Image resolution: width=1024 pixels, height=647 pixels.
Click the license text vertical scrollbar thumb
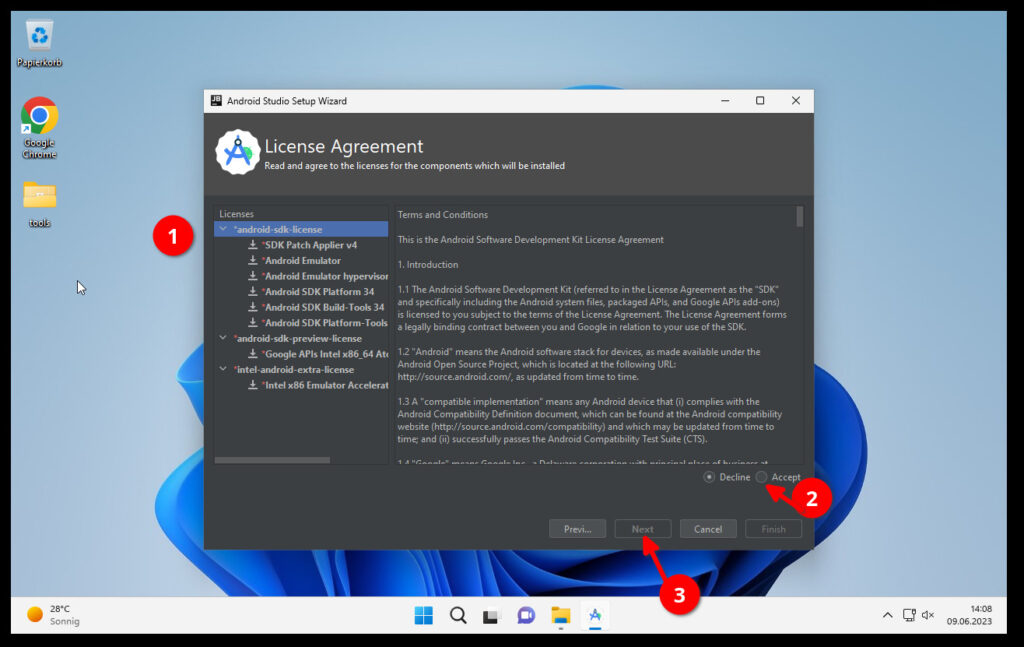pyautogui.click(x=800, y=217)
